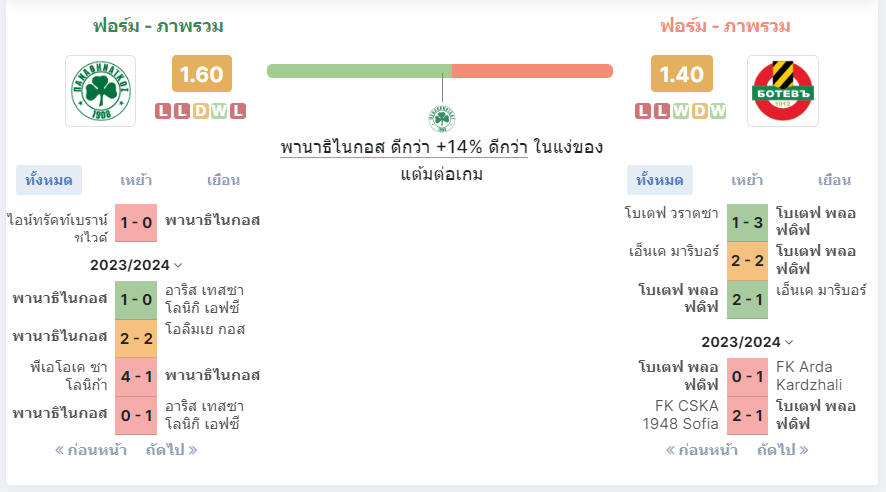The height and width of the screenshot is (492, 886).
Task: Click the green W form badge under 1.60
Action: point(219,111)
